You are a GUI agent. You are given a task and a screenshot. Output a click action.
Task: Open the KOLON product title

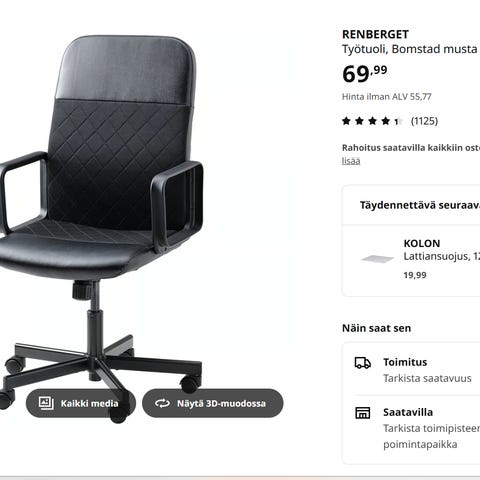click(x=422, y=243)
